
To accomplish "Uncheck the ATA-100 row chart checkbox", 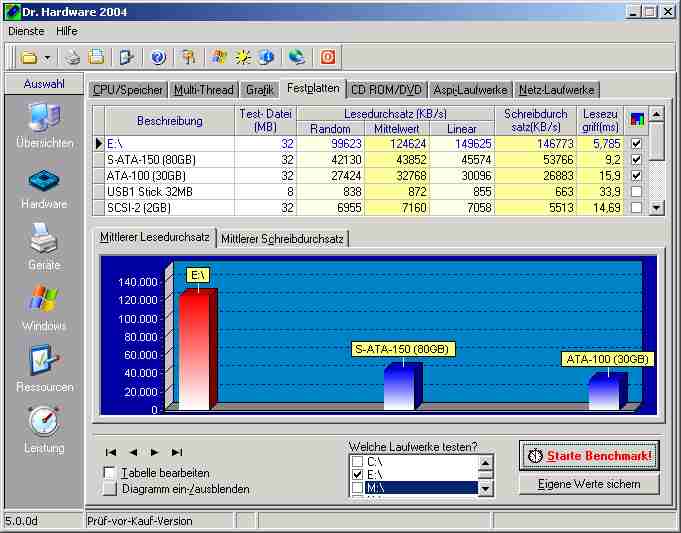I will [636, 175].
